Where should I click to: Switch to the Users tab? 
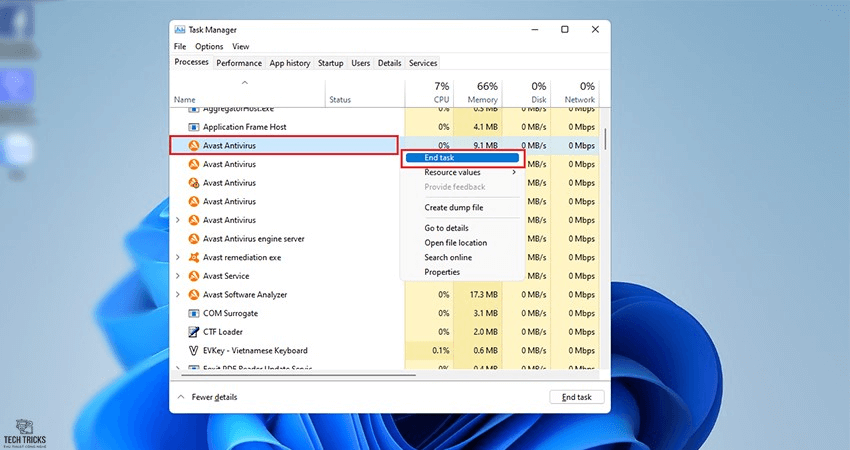pyautogui.click(x=360, y=63)
